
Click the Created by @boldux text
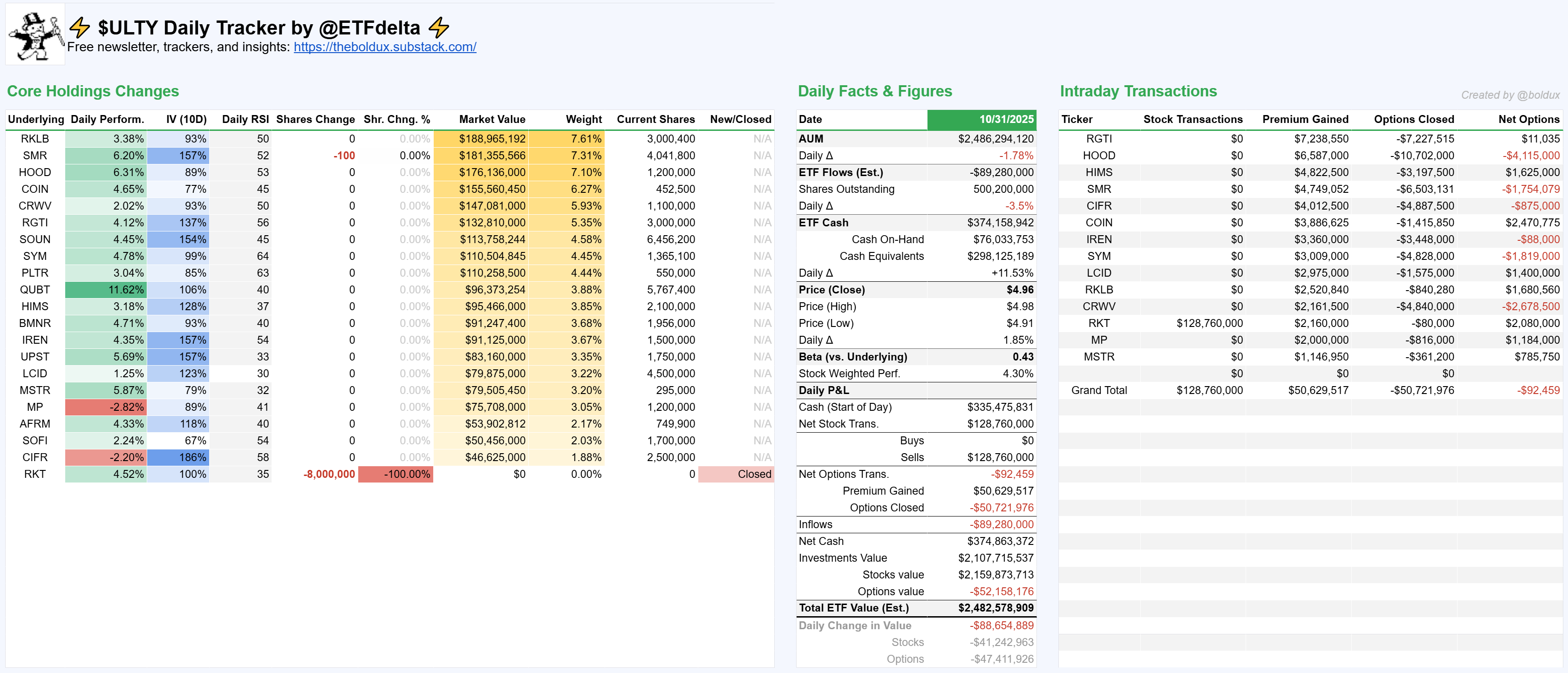pyautogui.click(x=1510, y=95)
